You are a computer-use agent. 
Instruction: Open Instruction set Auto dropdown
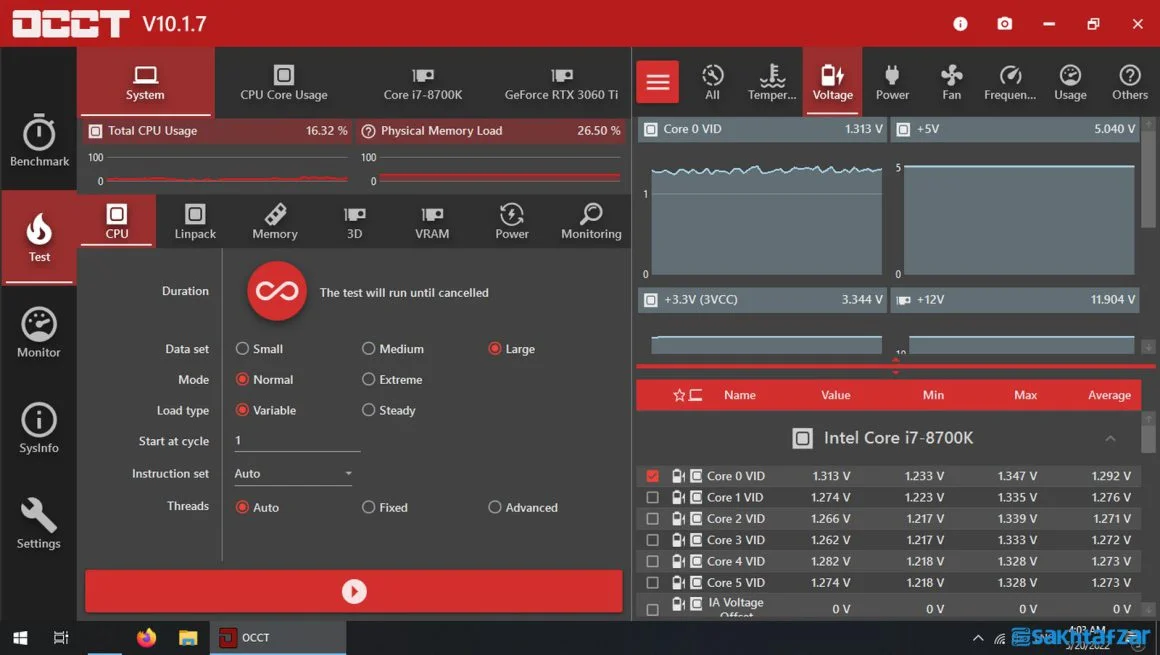[293, 474]
